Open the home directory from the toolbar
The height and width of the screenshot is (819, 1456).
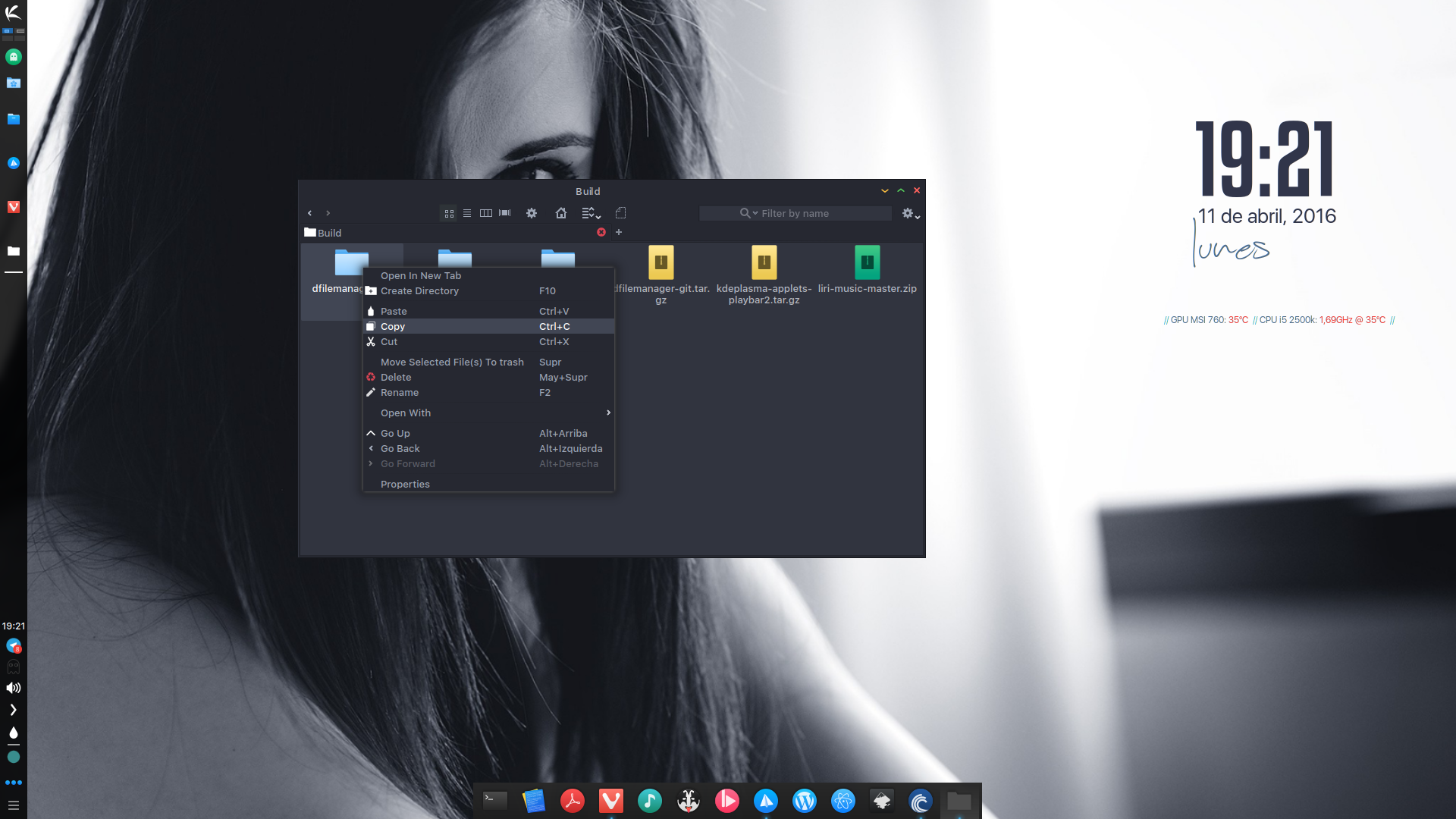coord(561,213)
